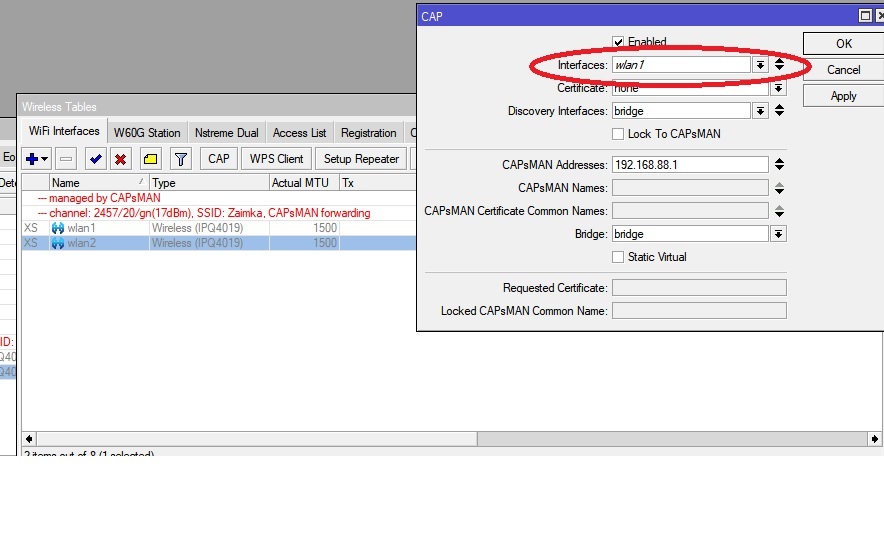Viewport: 884px width, 559px height.
Task: Click the wlan2 wireless interface icon
Action: pyautogui.click(x=58, y=243)
